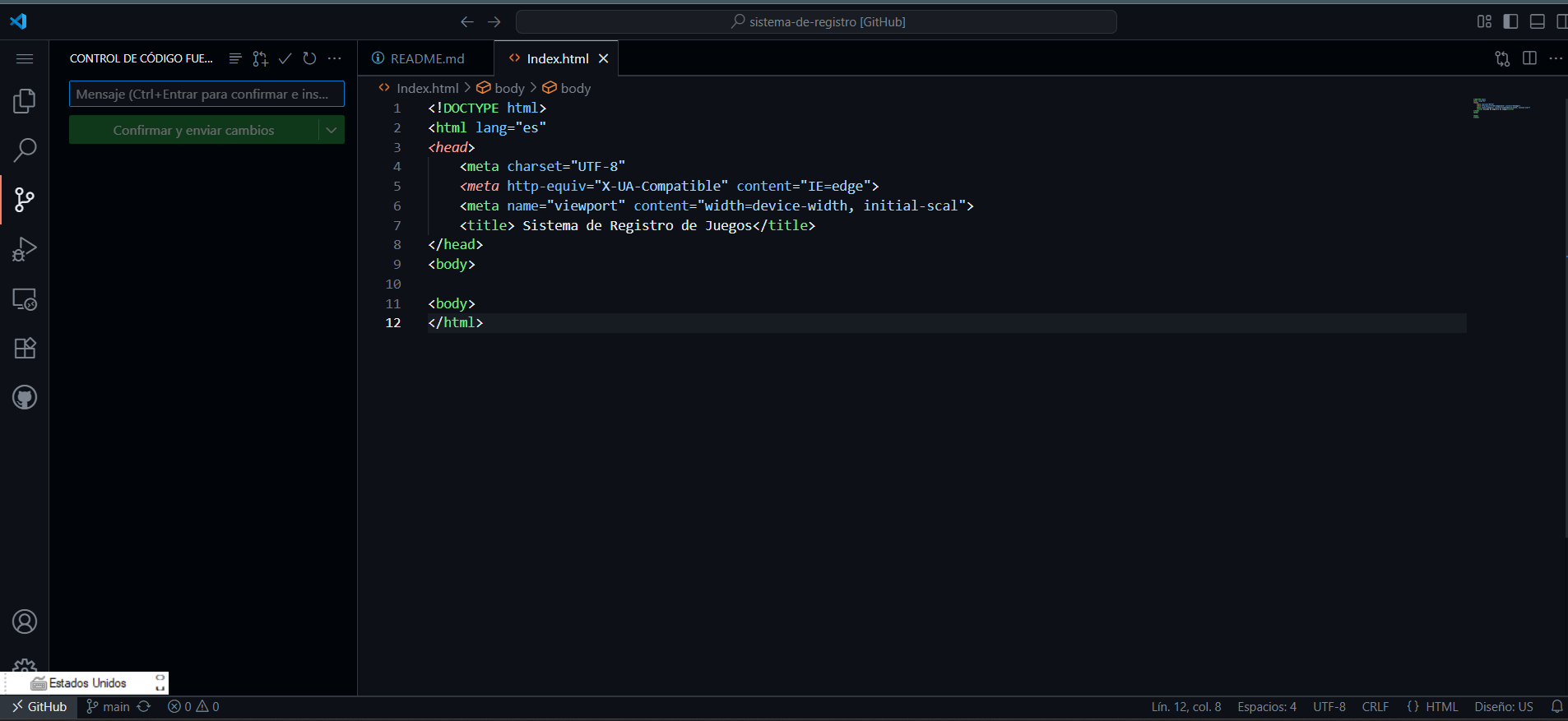Click the lang="es" attribute
Viewport: 1568px width, 721px height.
click(x=511, y=127)
